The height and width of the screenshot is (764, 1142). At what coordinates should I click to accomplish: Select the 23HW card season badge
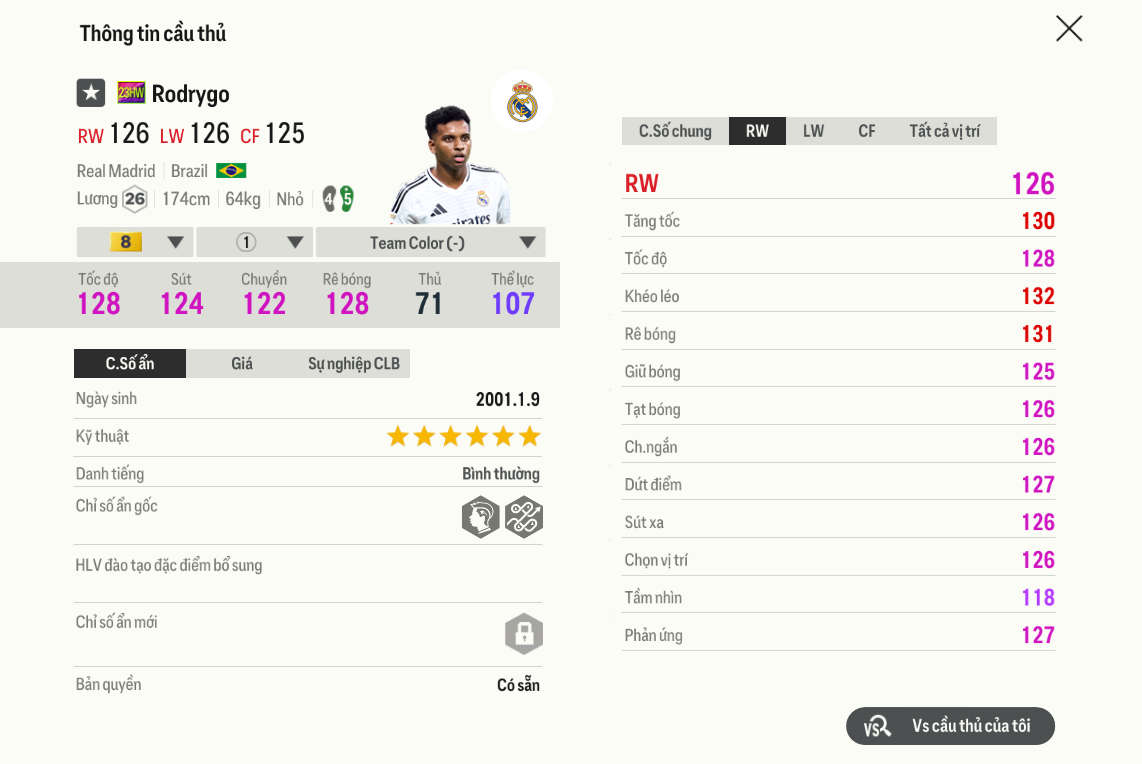click(129, 92)
